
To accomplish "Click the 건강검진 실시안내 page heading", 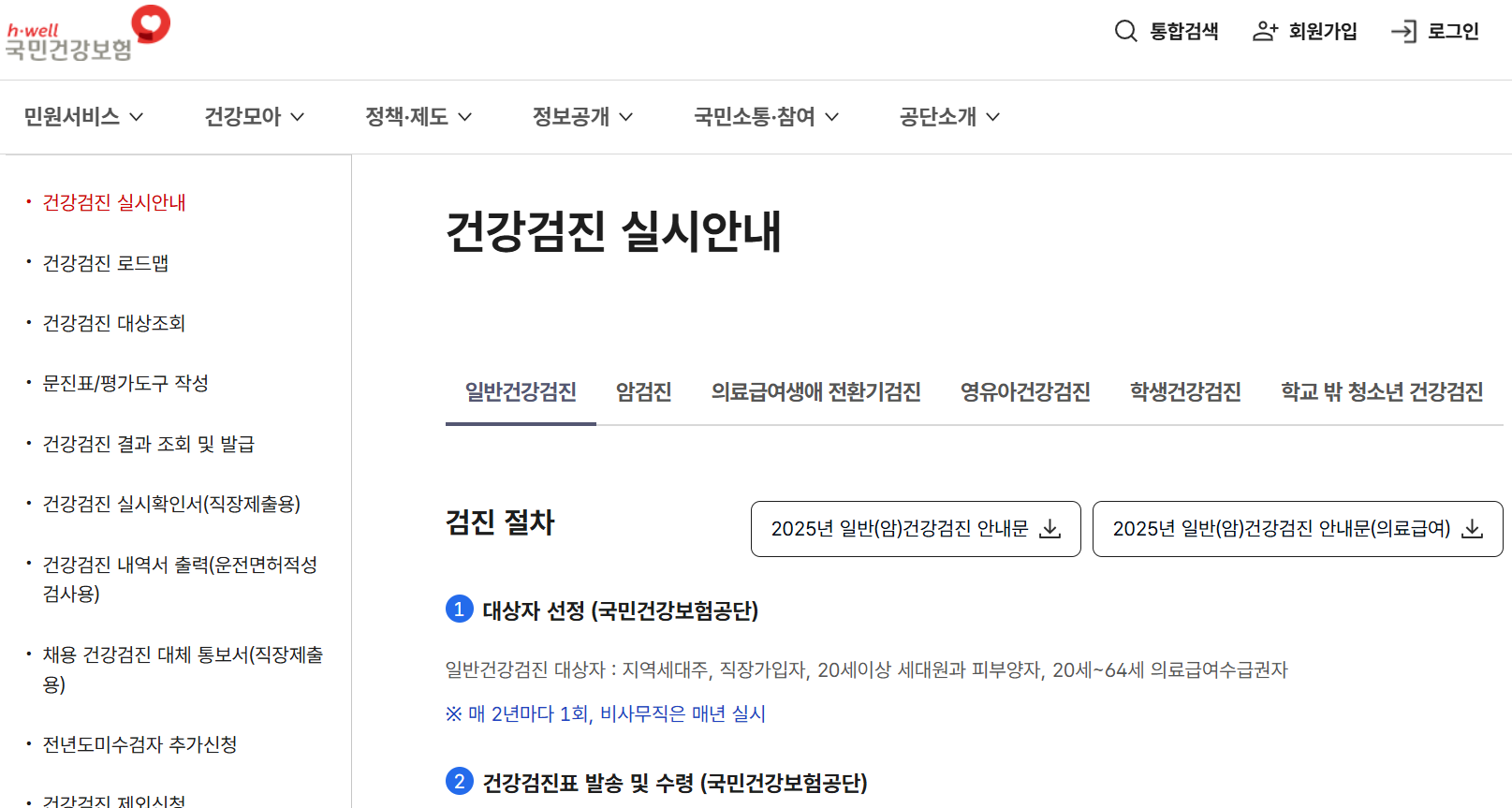I will tap(613, 231).
